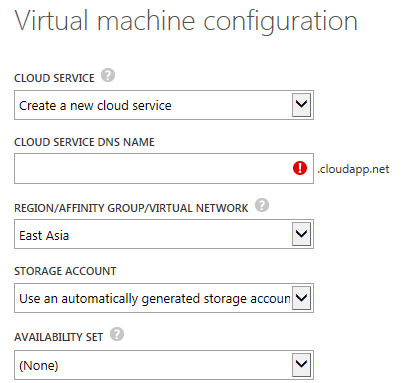
Task: Expand the Cloud Service dropdown arrow
Action: [x=301, y=105]
